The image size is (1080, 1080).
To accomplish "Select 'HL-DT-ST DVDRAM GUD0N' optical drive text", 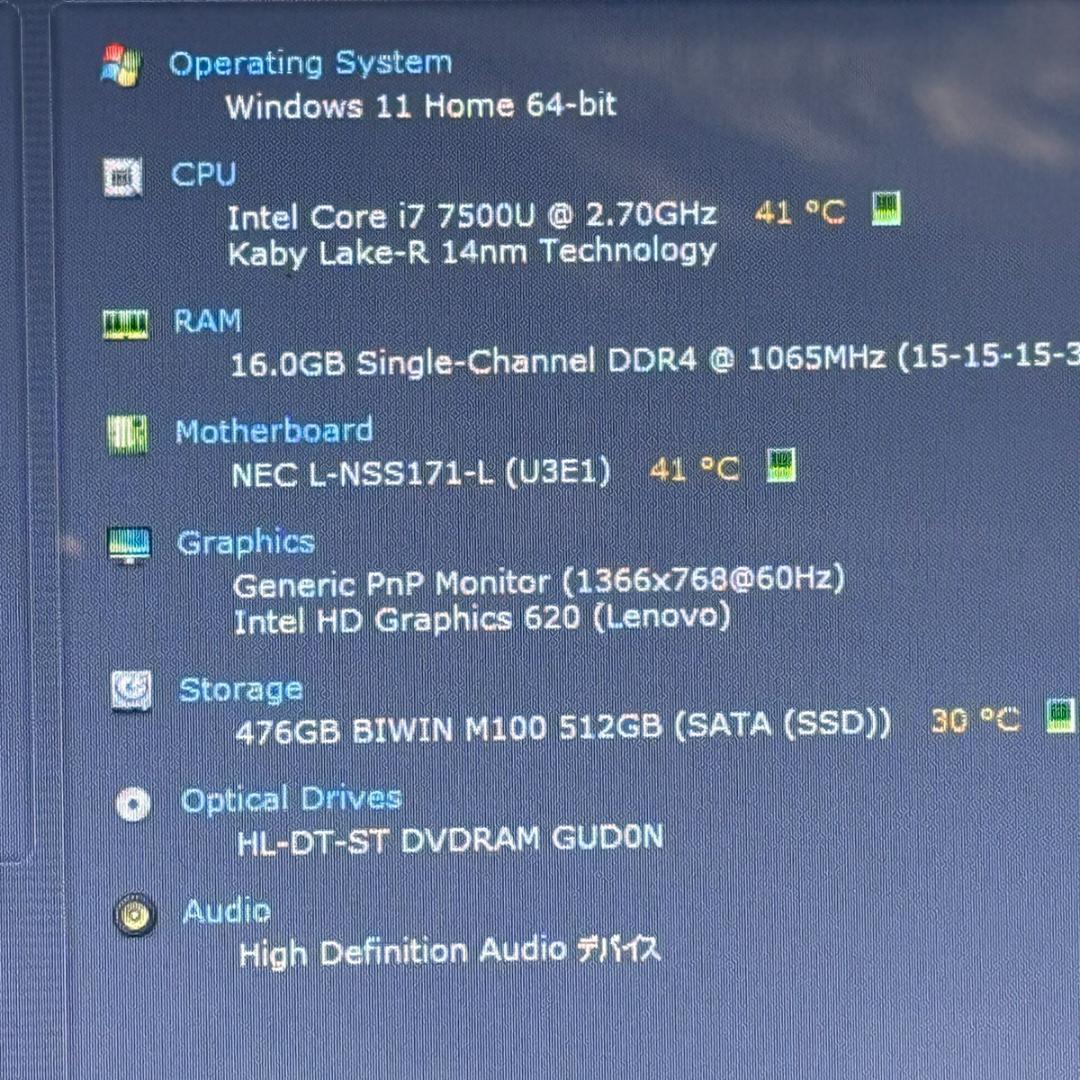I will pyautogui.click(x=450, y=840).
